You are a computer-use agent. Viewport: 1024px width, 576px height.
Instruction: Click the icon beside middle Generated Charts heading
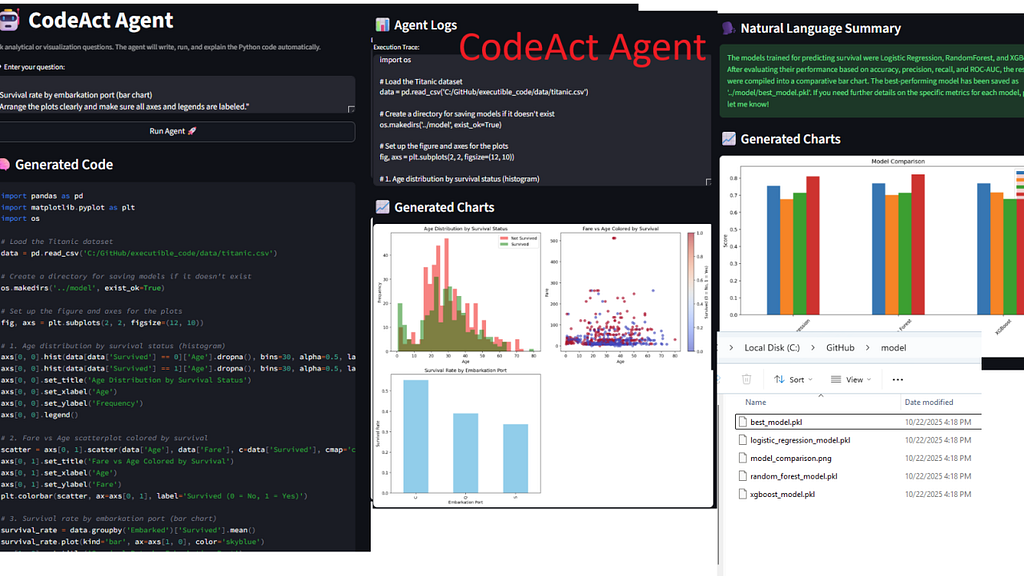pyautogui.click(x=382, y=207)
